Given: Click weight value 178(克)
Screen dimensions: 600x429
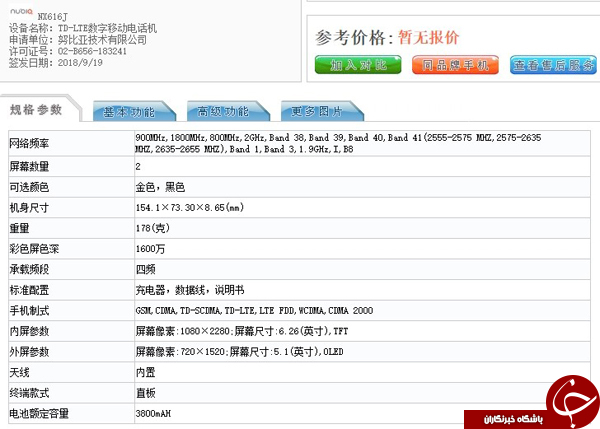Looking at the screenshot, I should click(x=153, y=228).
